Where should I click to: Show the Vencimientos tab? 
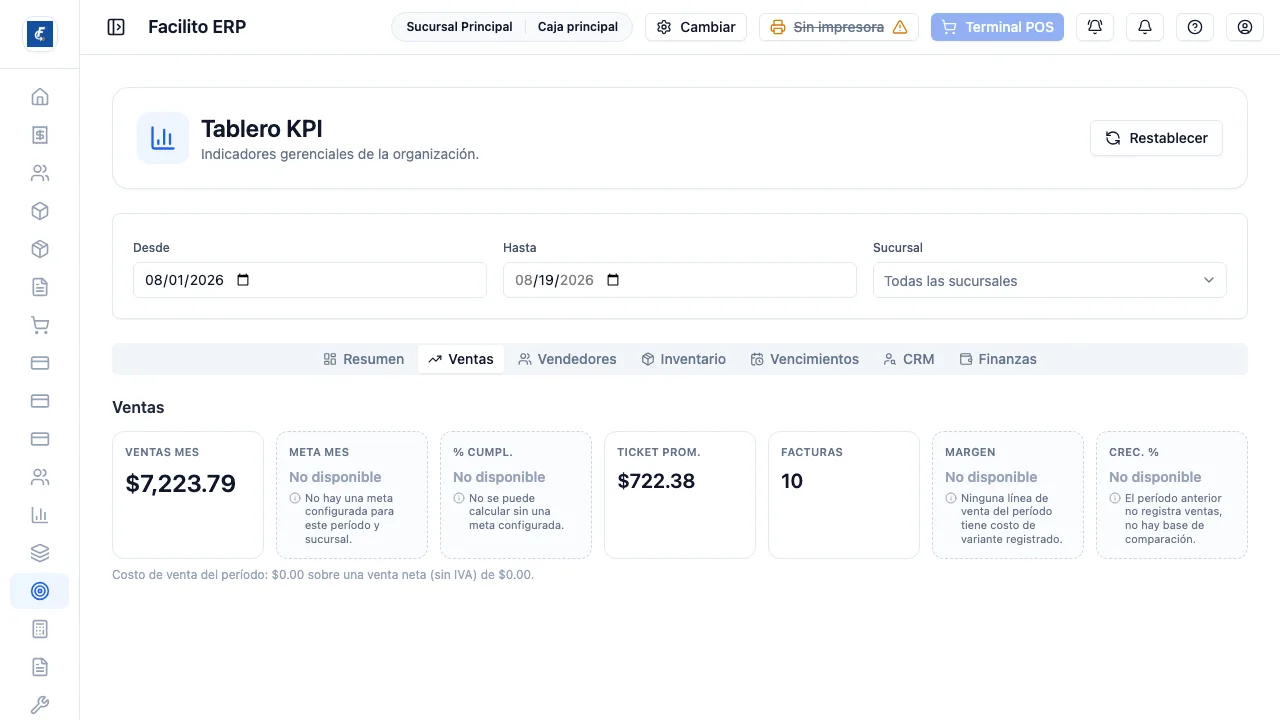point(805,359)
